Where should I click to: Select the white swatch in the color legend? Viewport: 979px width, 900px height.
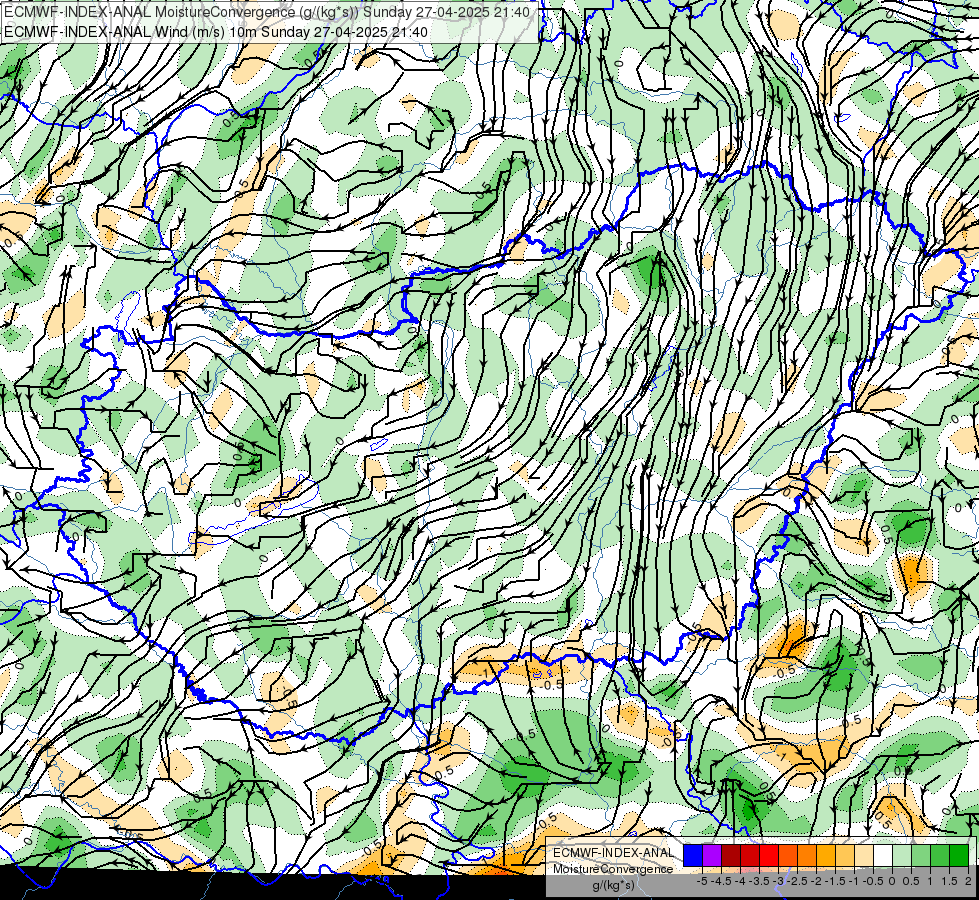coord(883,856)
